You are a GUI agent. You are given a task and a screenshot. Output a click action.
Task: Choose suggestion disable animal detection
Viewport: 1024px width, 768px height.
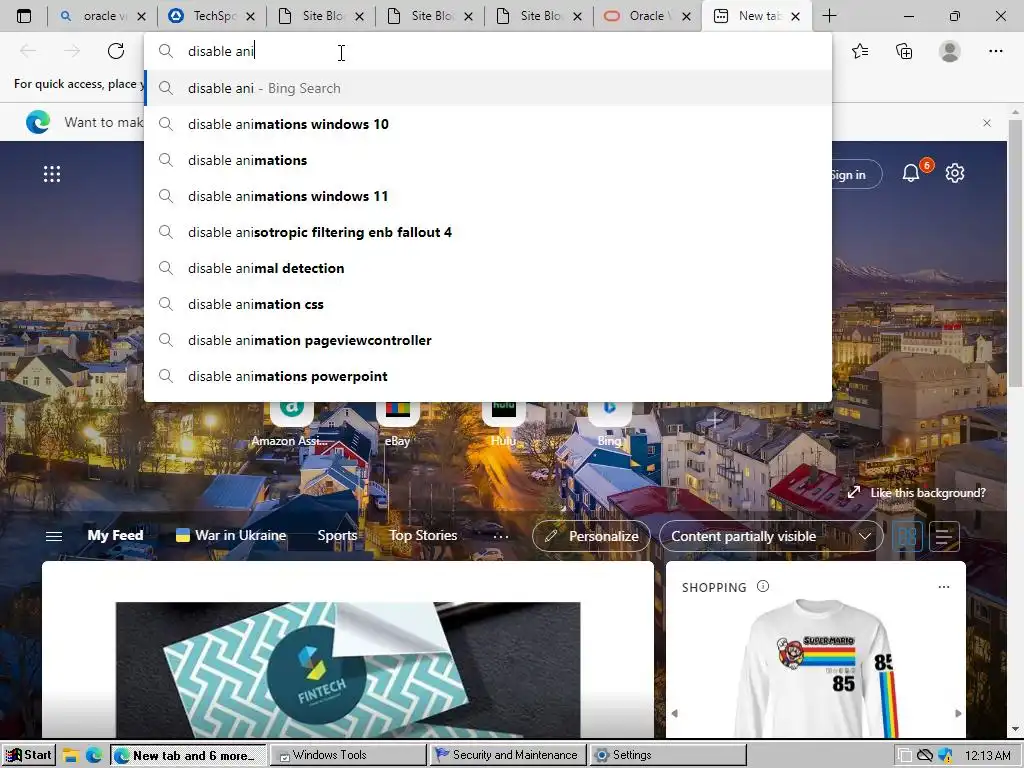pos(488,268)
